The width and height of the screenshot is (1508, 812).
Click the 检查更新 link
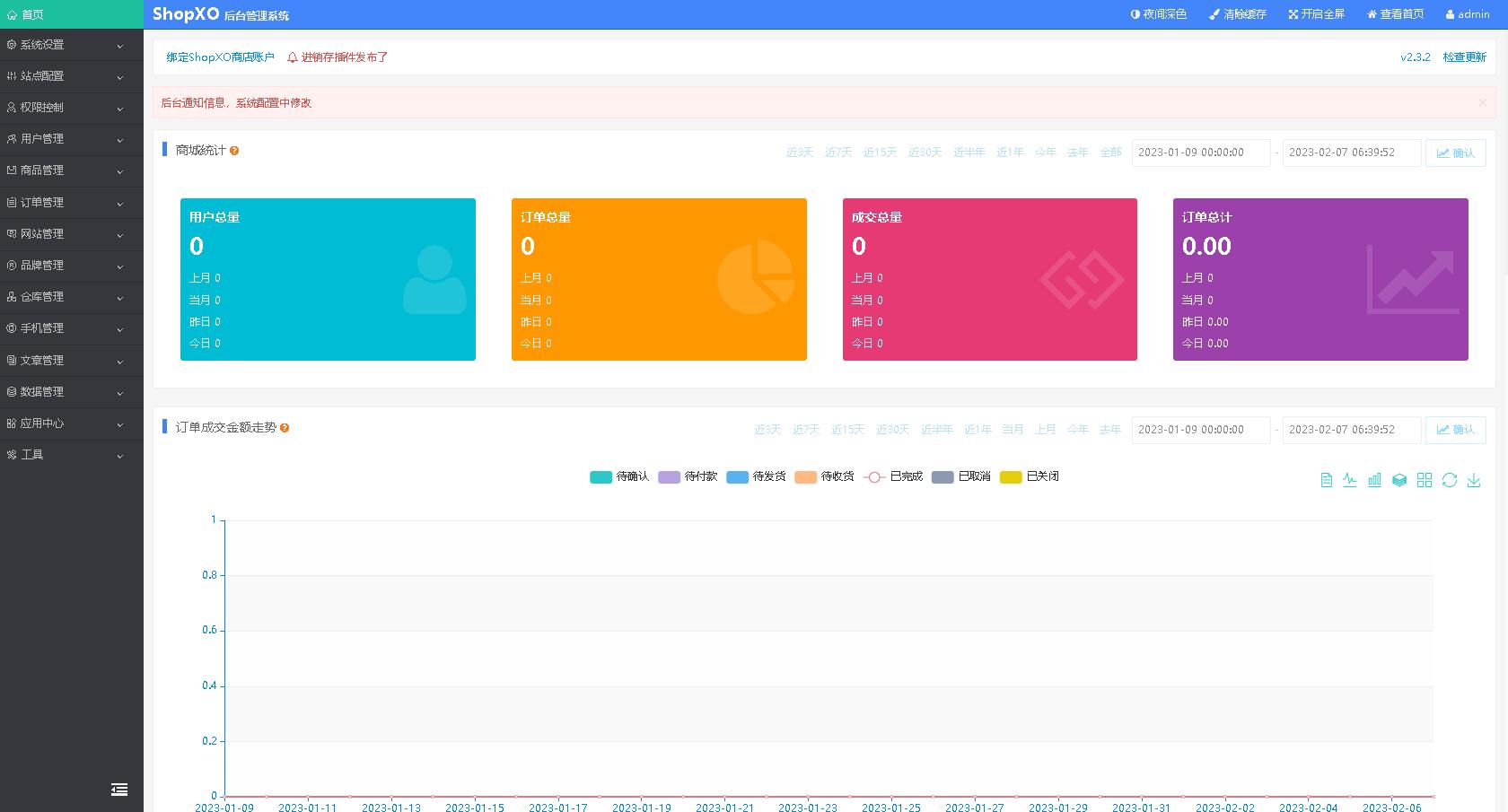[1464, 57]
